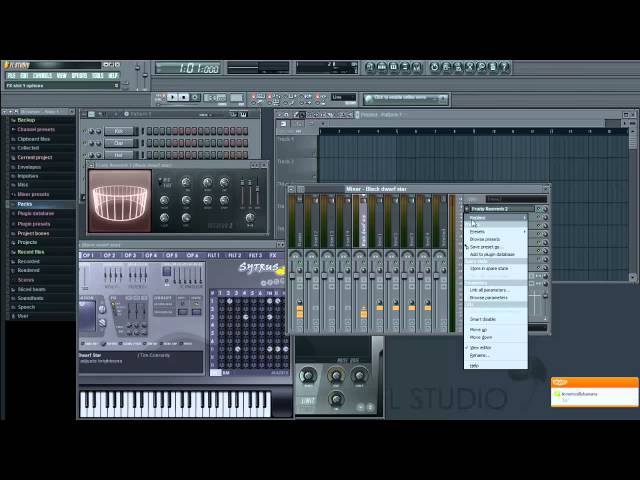Expand the Current project browser folder

tap(35, 157)
